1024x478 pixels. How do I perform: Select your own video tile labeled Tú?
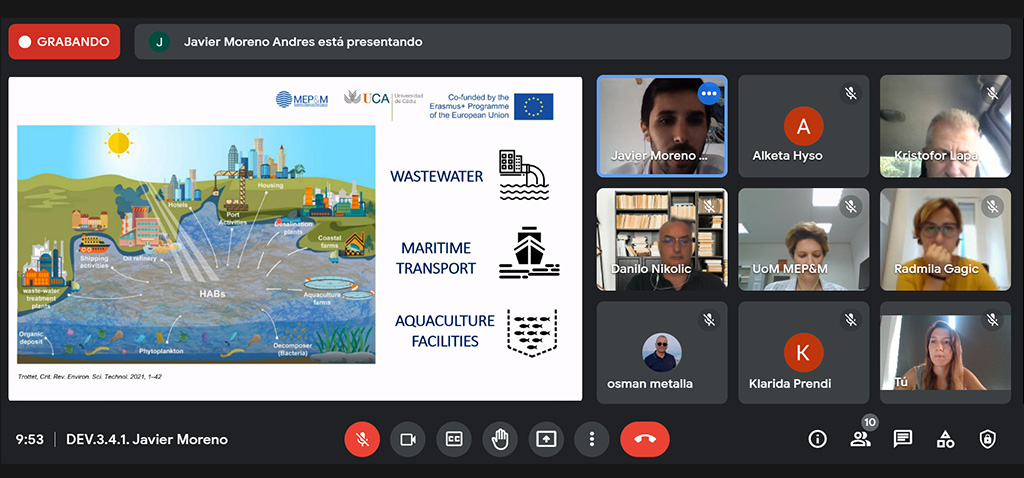[x=945, y=353]
